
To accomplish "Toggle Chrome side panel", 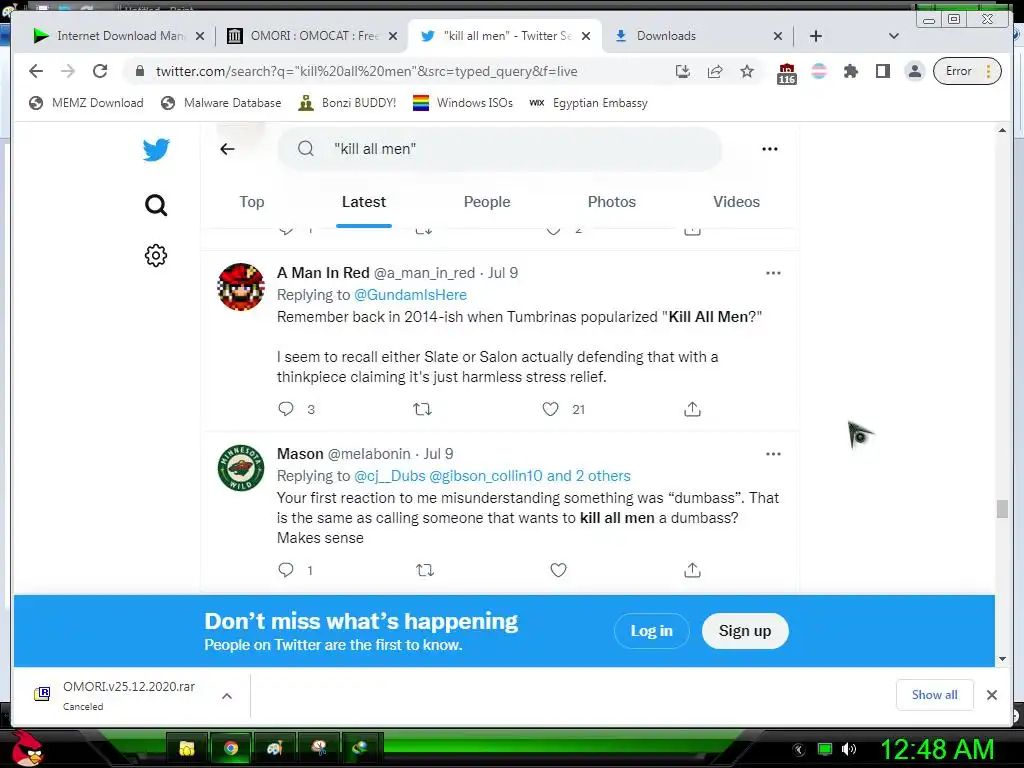I will [x=883, y=71].
